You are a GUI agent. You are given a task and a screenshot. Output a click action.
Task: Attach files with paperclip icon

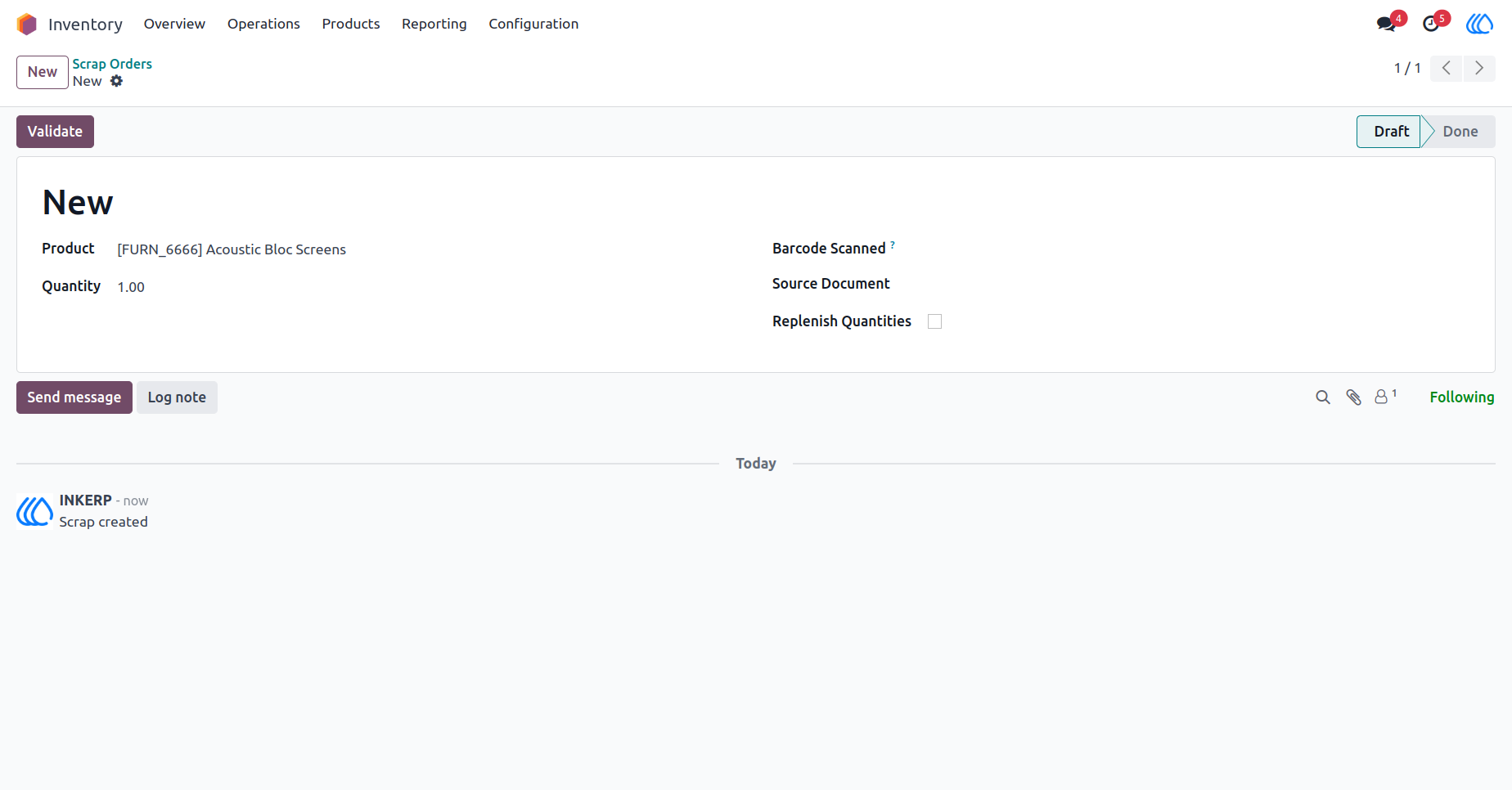click(x=1354, y=397)
